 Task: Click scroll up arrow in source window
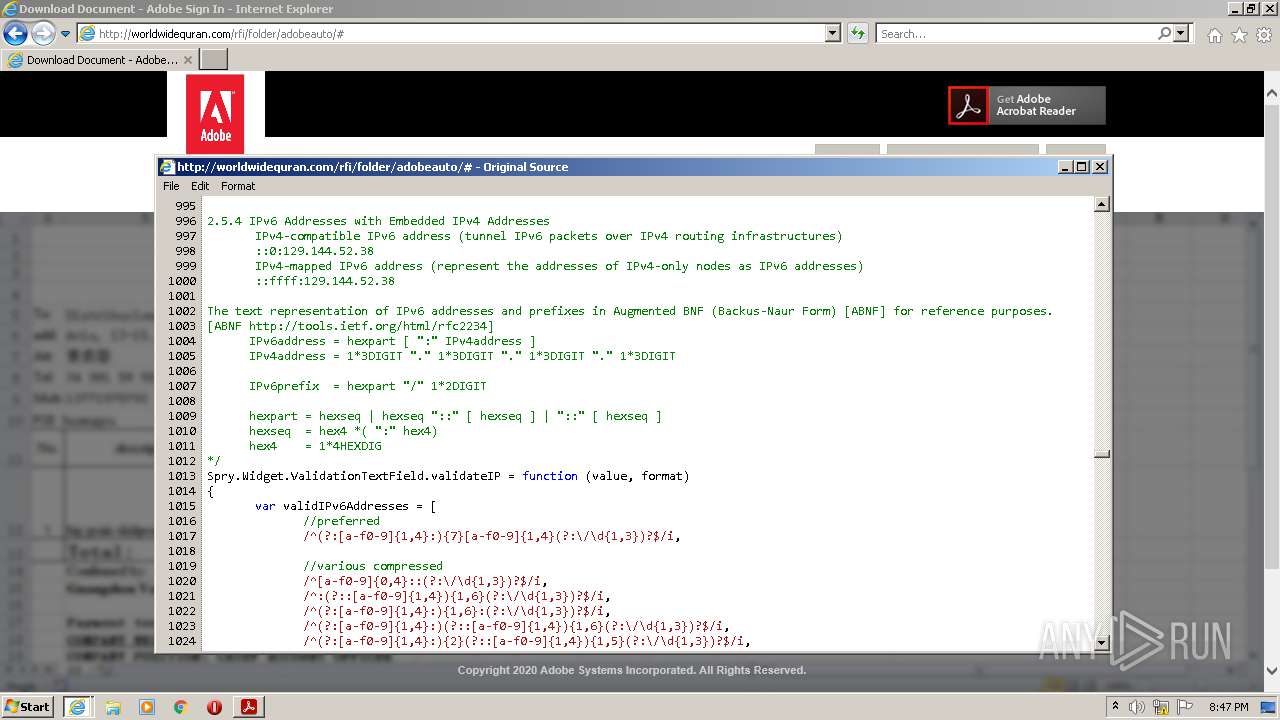(x=1102, y=205)
